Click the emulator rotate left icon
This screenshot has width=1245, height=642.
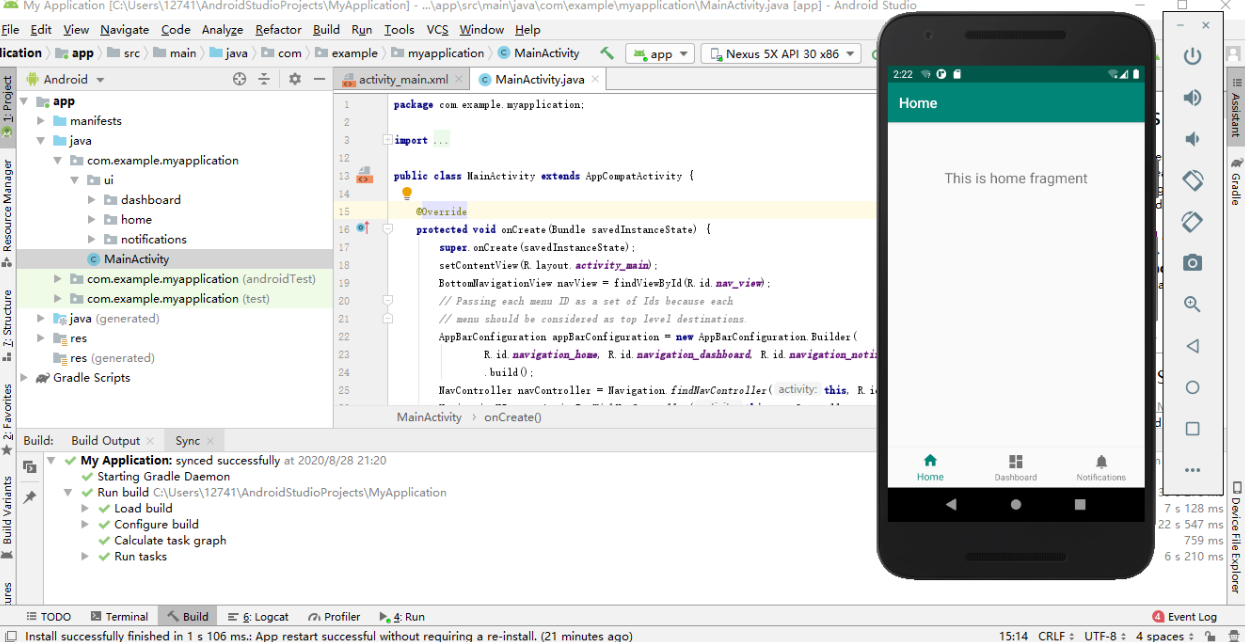1192,180
